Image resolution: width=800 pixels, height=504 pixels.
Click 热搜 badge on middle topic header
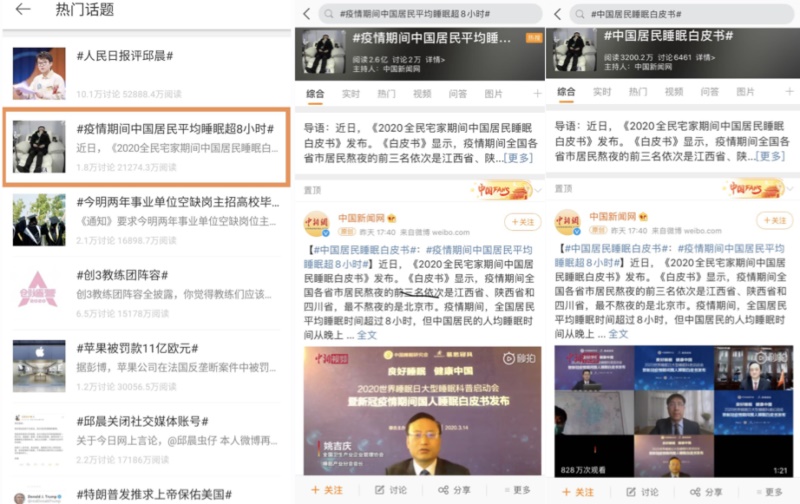click(534, 38)
